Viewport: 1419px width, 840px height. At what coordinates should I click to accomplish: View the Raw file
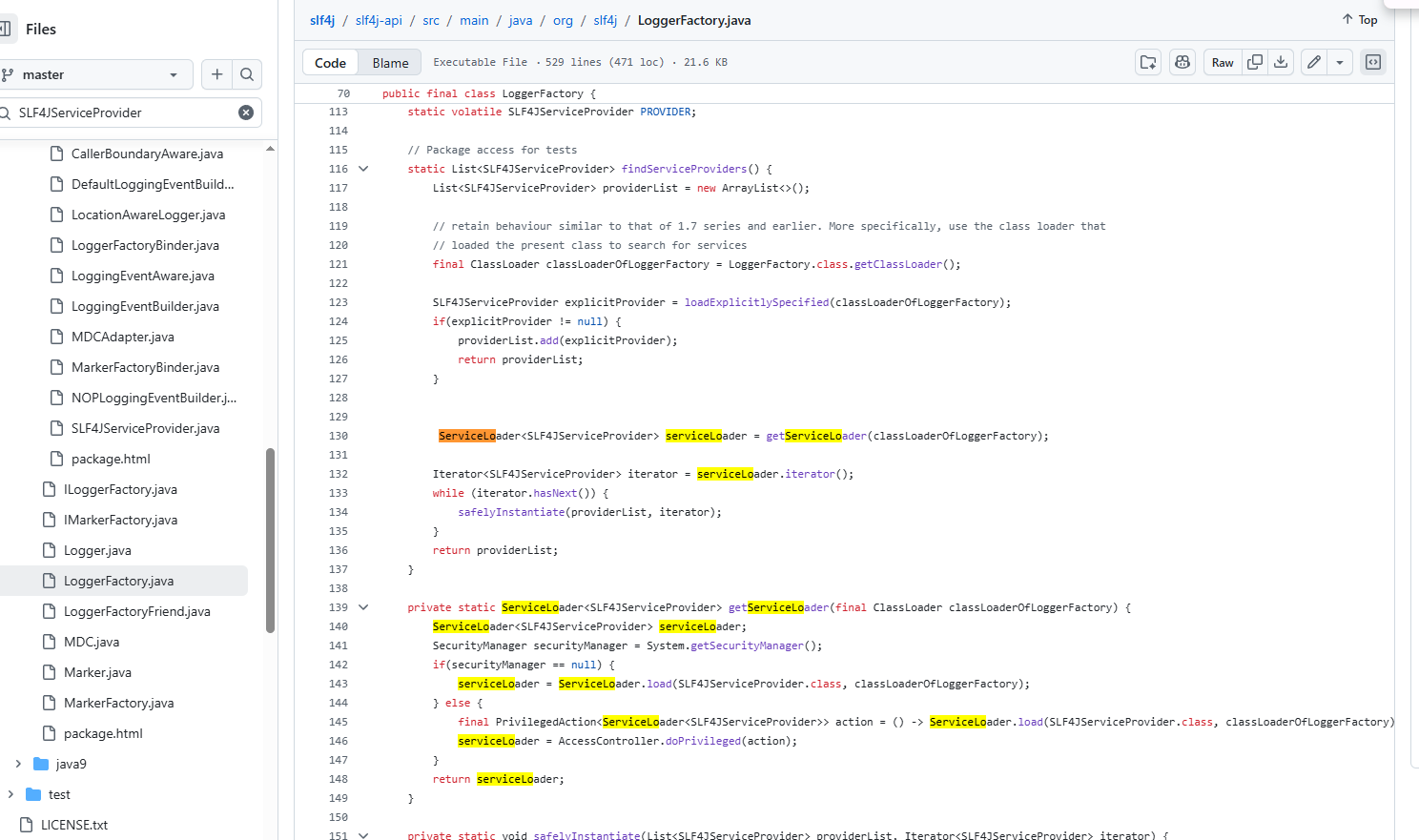click(x=1223, y=62)
